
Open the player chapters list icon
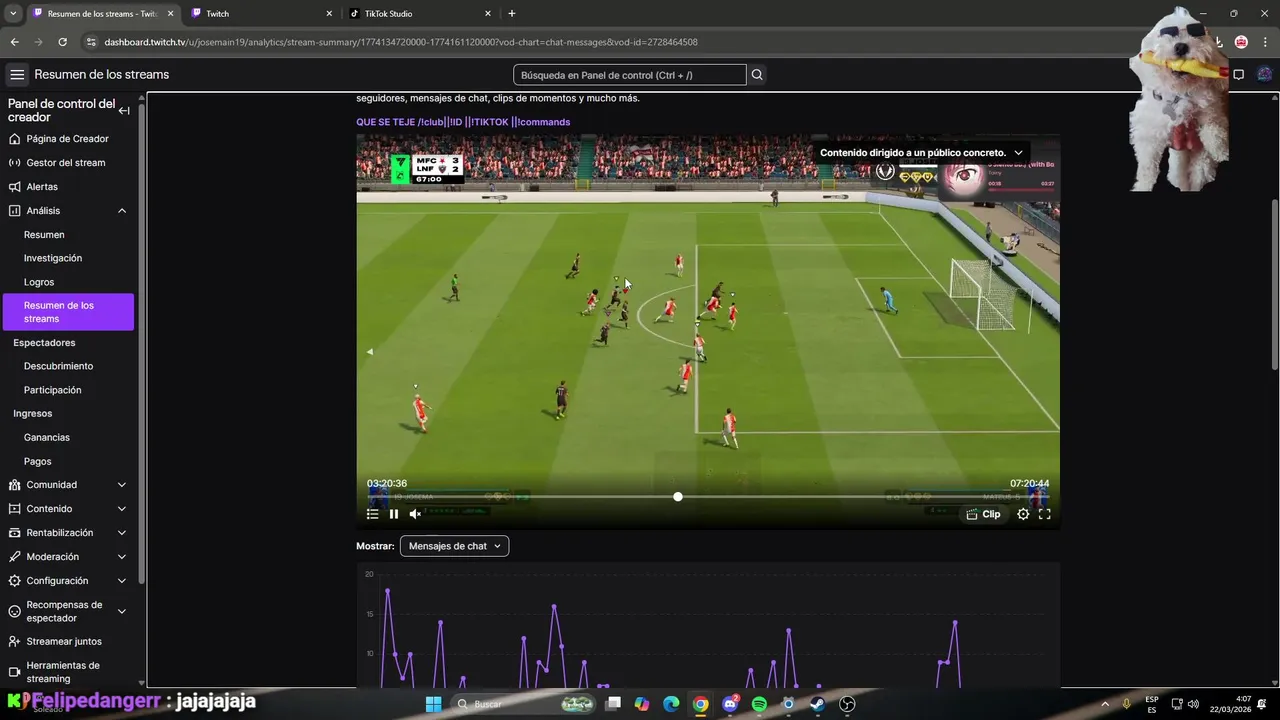coord(372,514)
